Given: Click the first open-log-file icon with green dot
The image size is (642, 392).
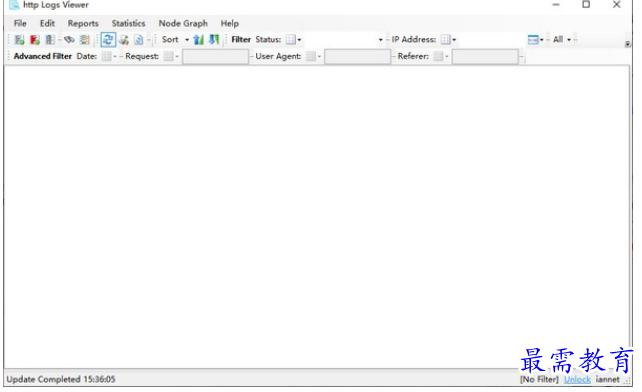Looking at the screenshot, I should 19,40.
